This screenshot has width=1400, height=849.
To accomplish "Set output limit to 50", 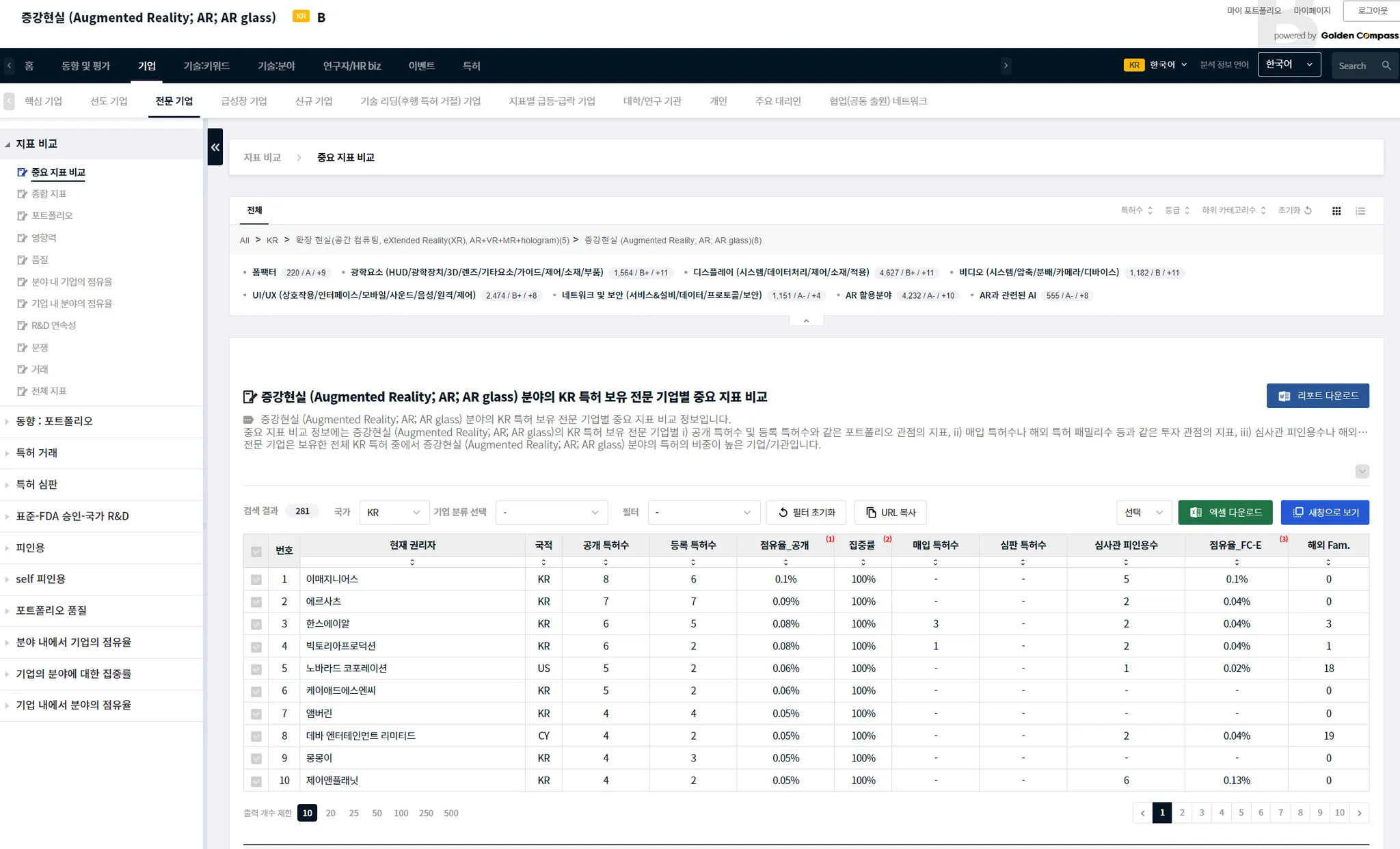I will point(377,813).
